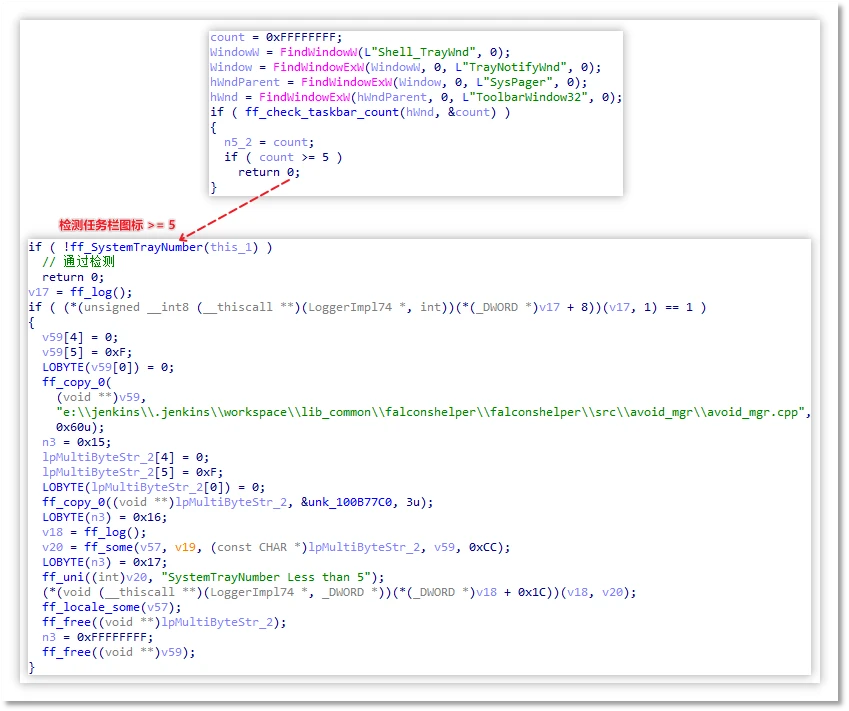The width and height of the screenshot is (849, 711).
Task: Select the 'if ( count >= 5 )' line
Action: tap(283, 158)
